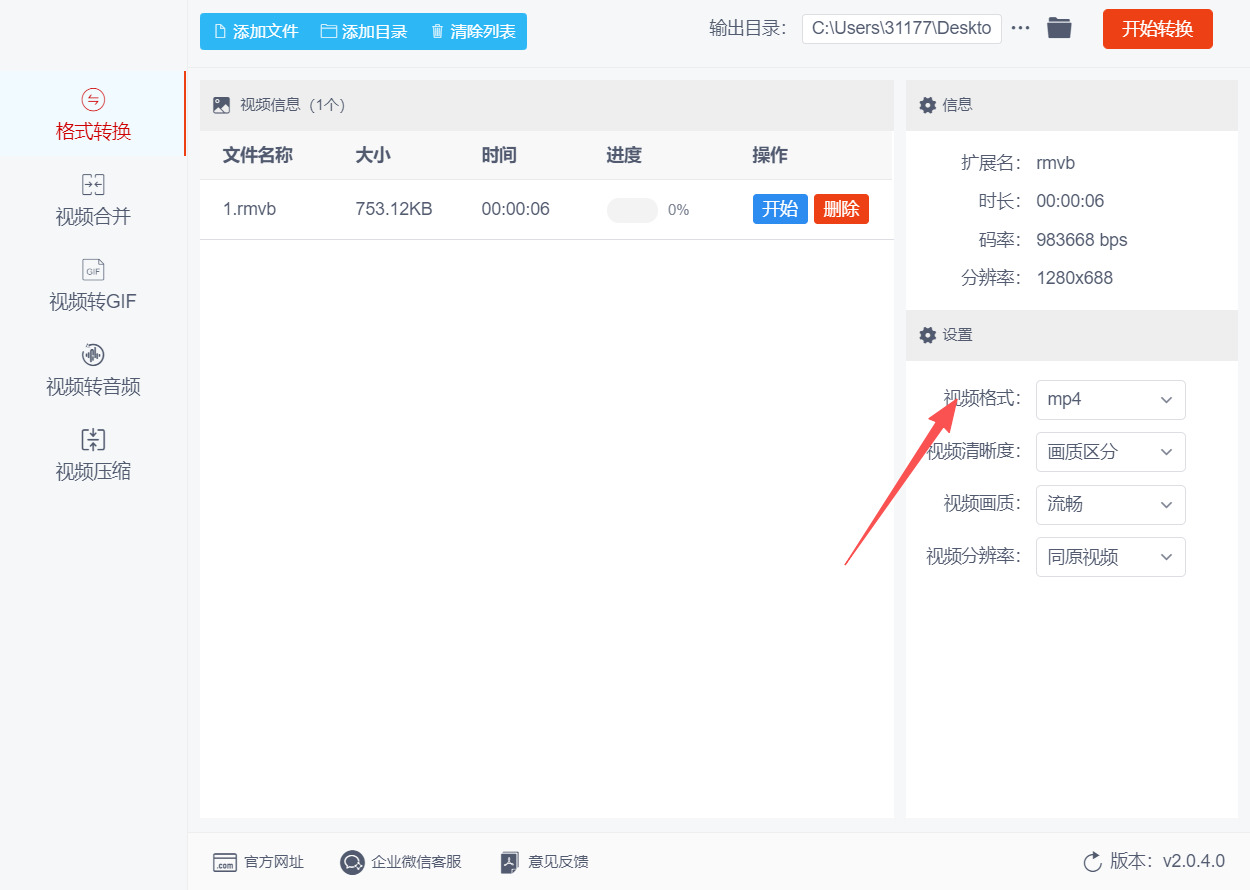The width and height of the screenshot is (1250, 890).
Task: Click the Add File (添加文件) button
Action: 256,32
